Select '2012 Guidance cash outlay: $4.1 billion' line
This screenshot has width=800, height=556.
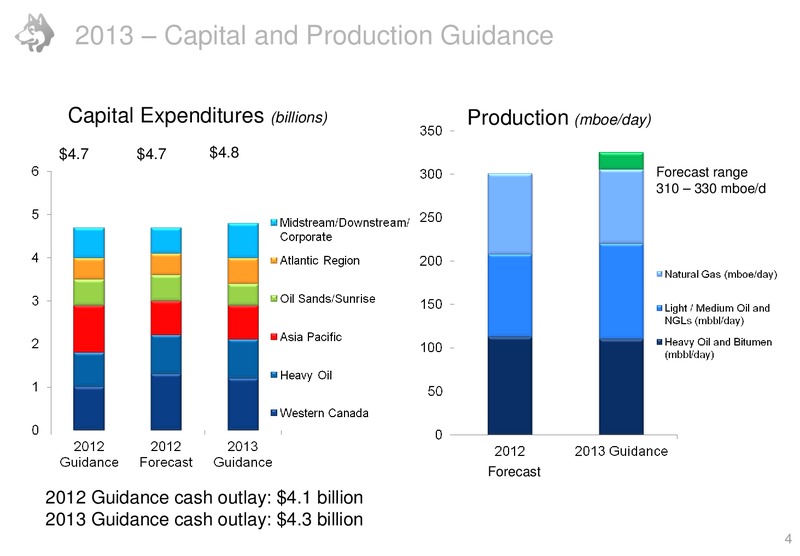204,497
